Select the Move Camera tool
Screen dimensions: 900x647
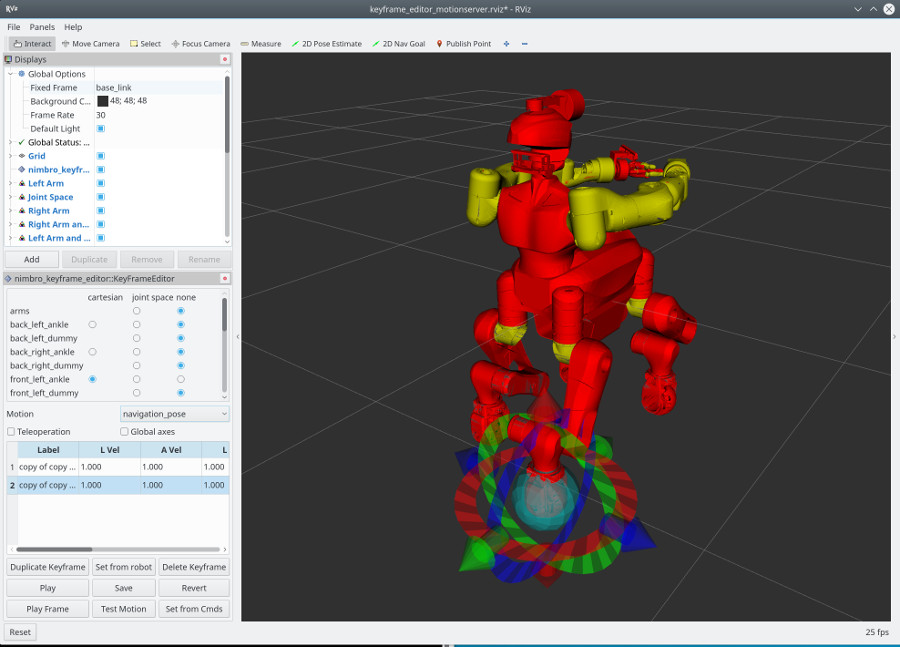pos(90,44)
